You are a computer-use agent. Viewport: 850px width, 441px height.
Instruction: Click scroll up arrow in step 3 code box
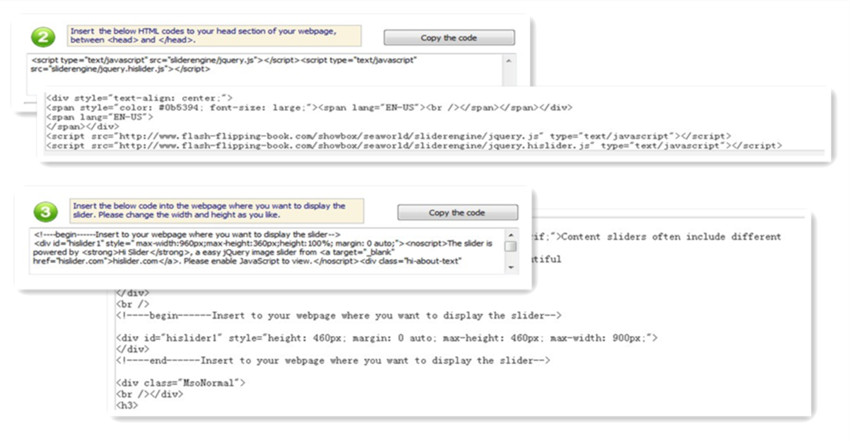[511, 235]
